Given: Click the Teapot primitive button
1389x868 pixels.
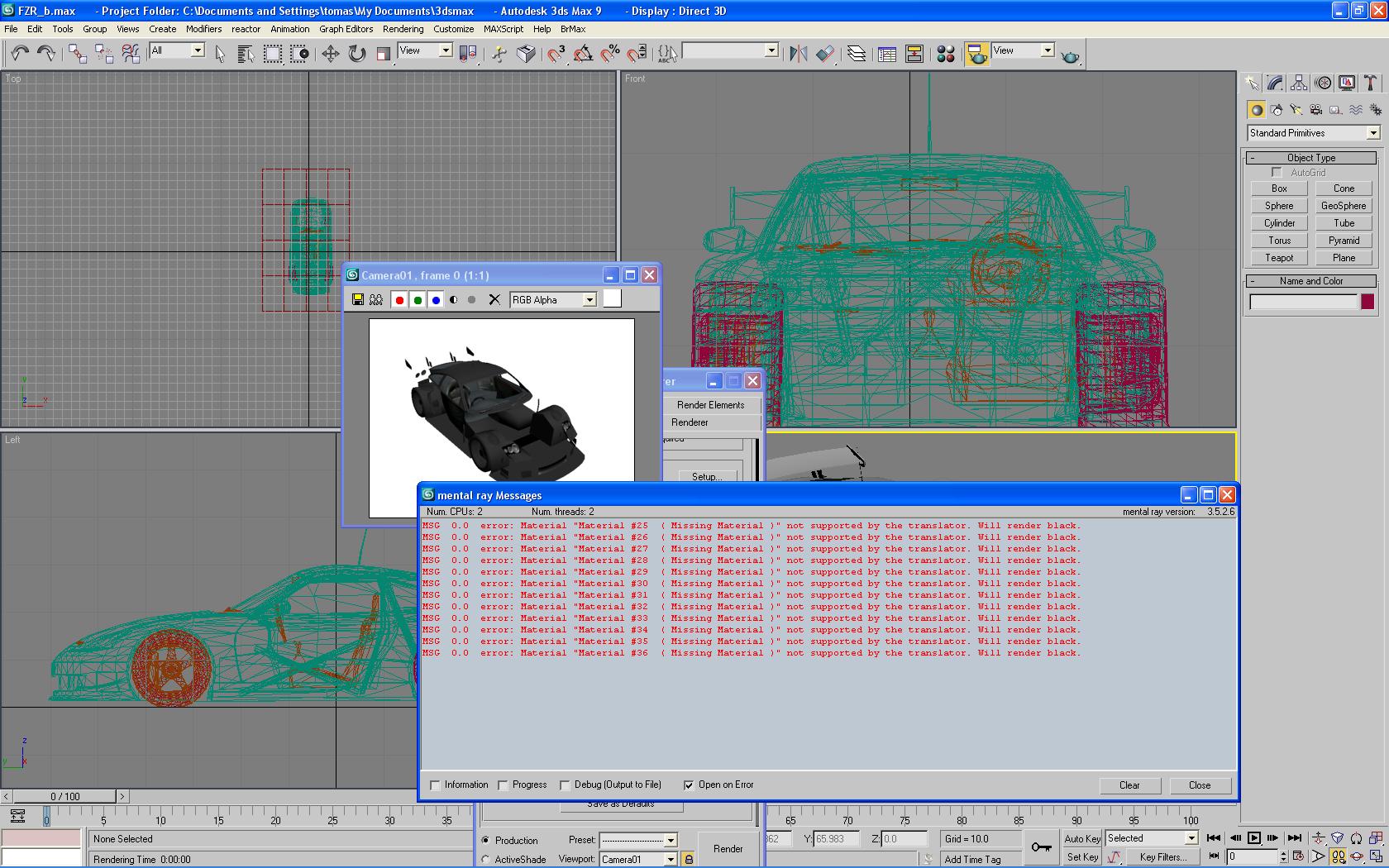Looking at the screenshot, I should click(1279, 258).
